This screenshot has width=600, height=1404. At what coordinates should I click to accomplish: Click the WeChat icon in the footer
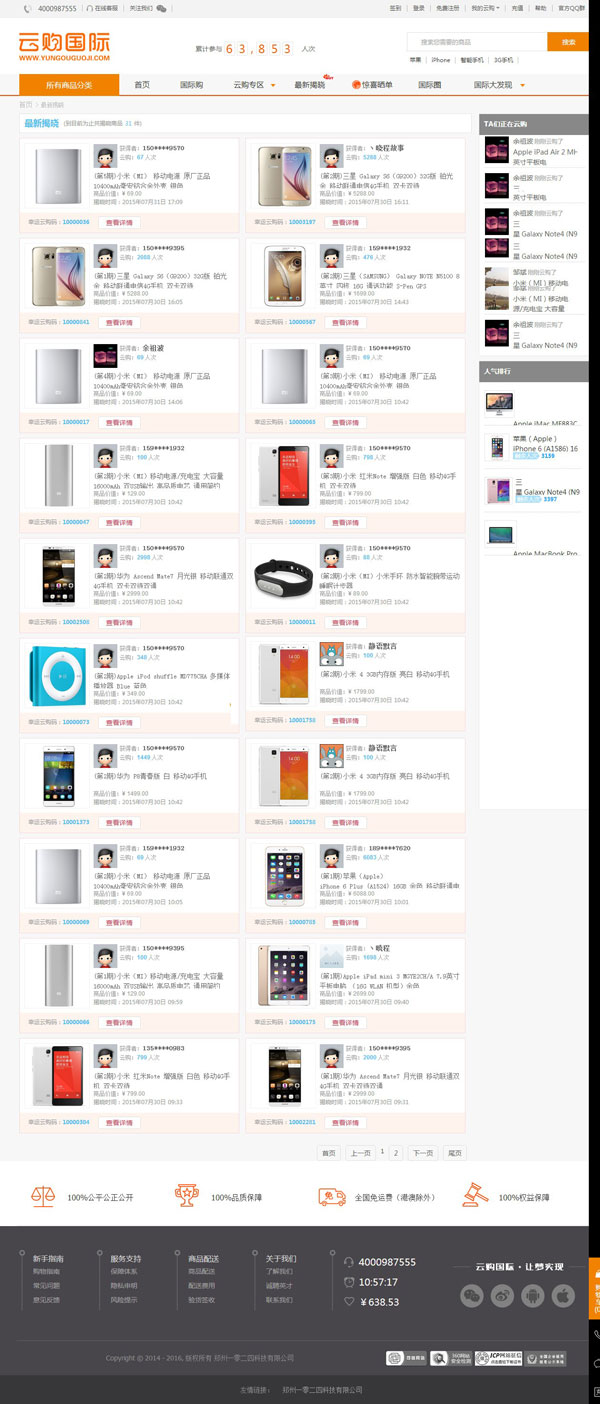[x=471, y=1296]
